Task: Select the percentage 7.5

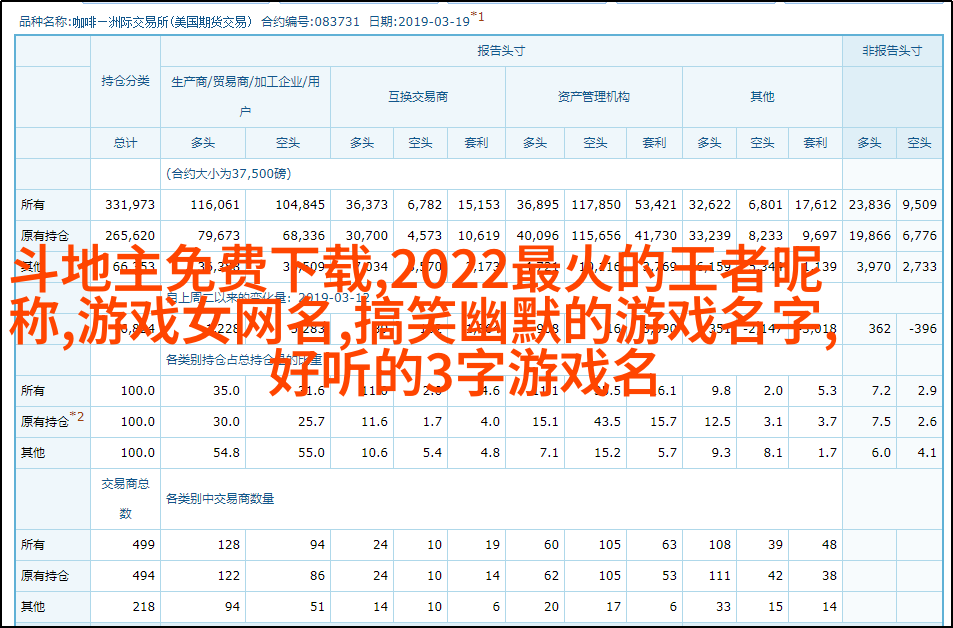Action: [881, 421]
